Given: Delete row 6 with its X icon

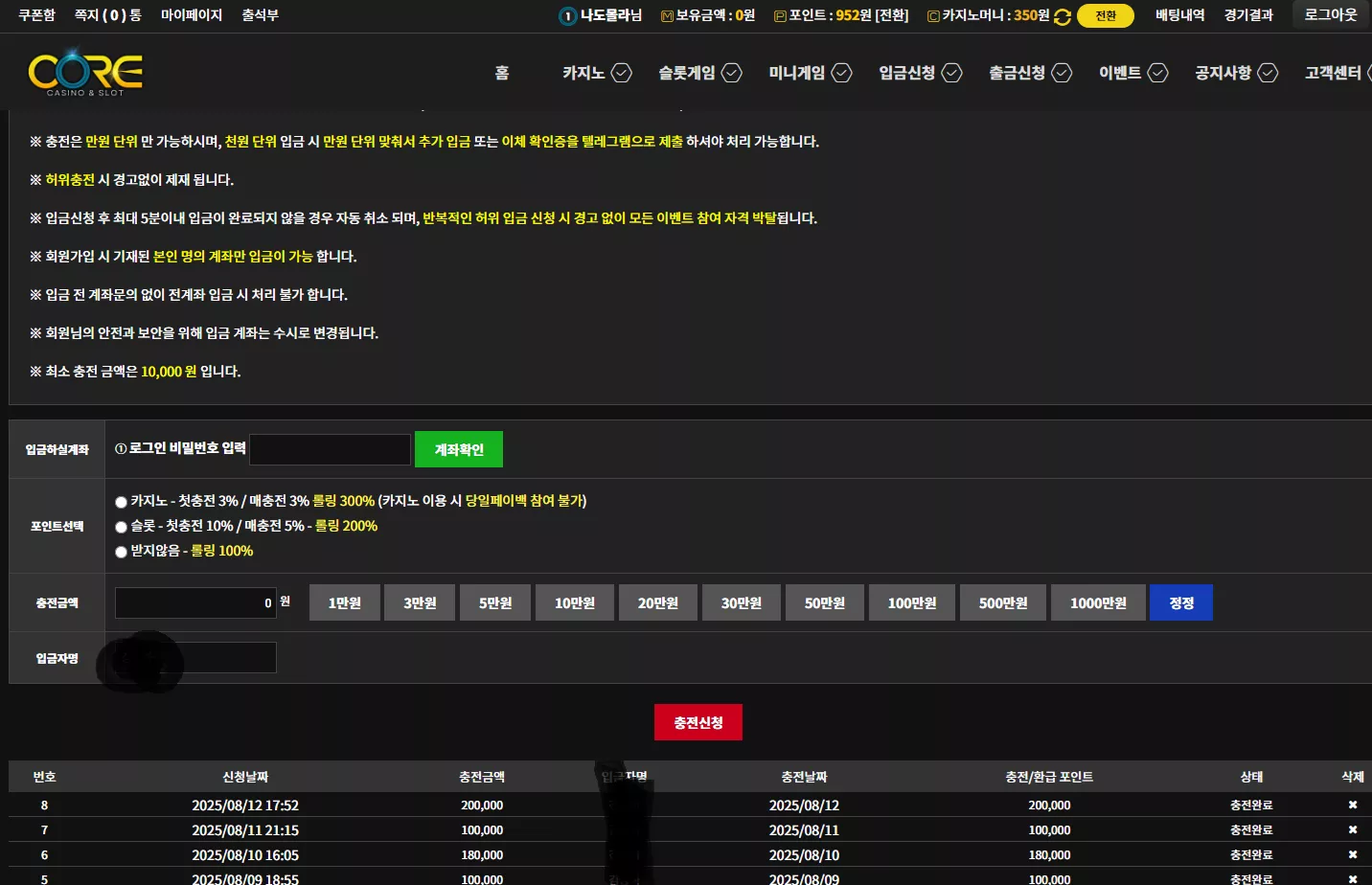Looking at the screenshot, I should [1353, 855].
